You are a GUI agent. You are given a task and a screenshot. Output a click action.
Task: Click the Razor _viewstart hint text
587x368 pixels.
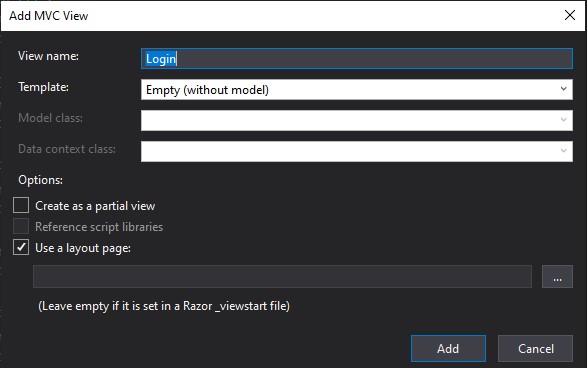pos(164,306)
